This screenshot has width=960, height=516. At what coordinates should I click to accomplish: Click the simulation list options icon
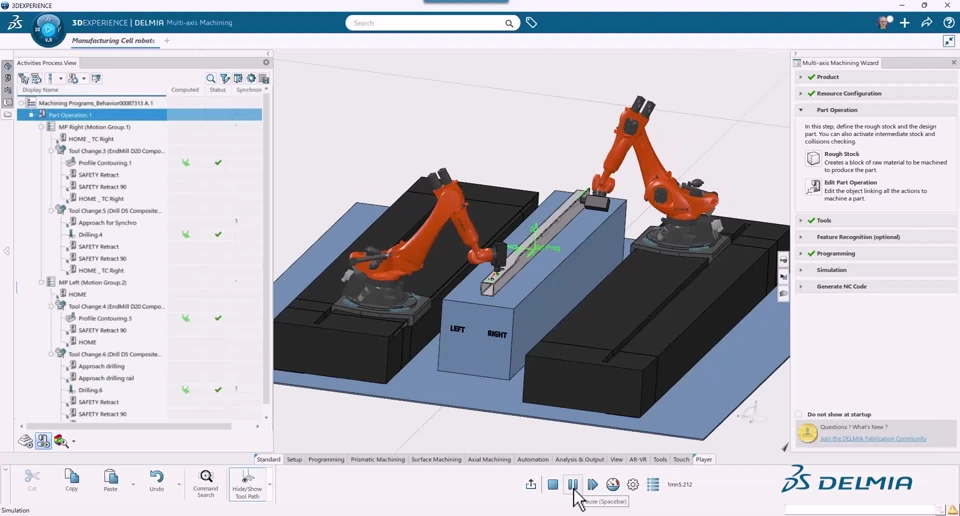coord(653,484)
